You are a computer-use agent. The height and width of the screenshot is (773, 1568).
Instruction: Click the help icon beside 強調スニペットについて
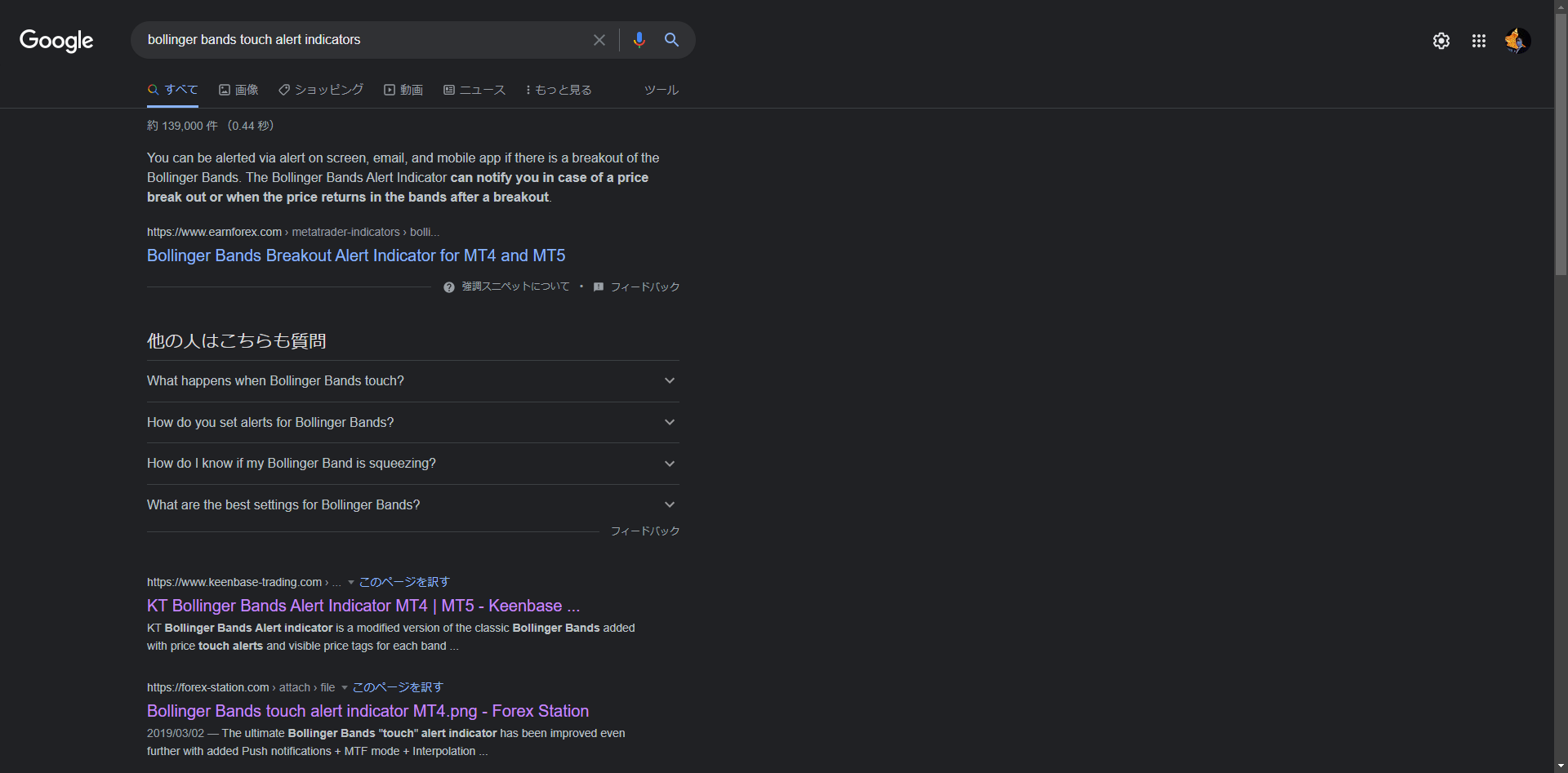point(449,287)
